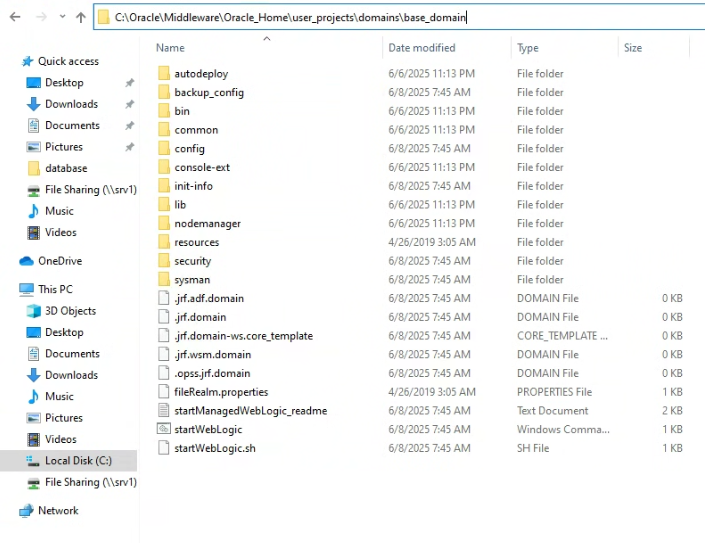The height and width of the screenshot is (543, 705).
Task: Select the .jrf.domain file name
Action: click(x=200, y=317)
